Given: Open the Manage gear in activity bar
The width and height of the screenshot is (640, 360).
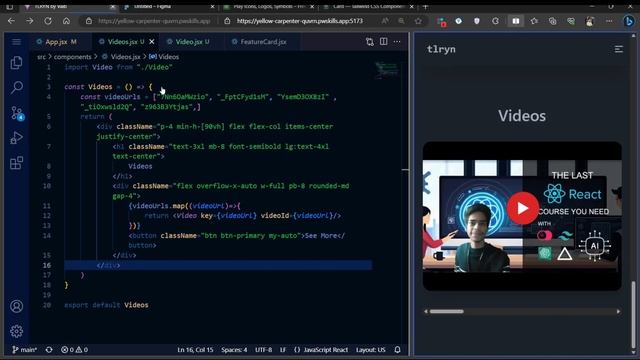Looking at the screenshot, I should pos(16,331).
